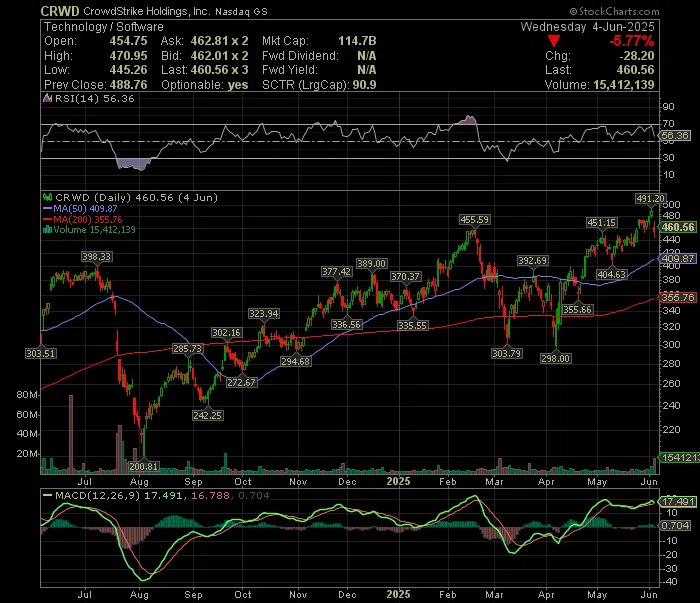Click the CrowdStrike Holdings, Inc. company name
Screen dimensions: 700x603
pos(146,11)
